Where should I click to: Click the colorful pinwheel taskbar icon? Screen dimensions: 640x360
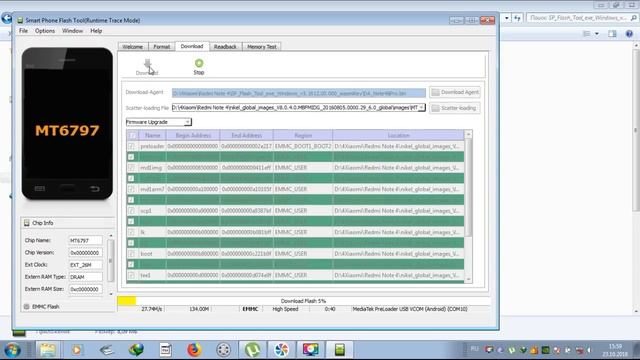coord(281,350)
